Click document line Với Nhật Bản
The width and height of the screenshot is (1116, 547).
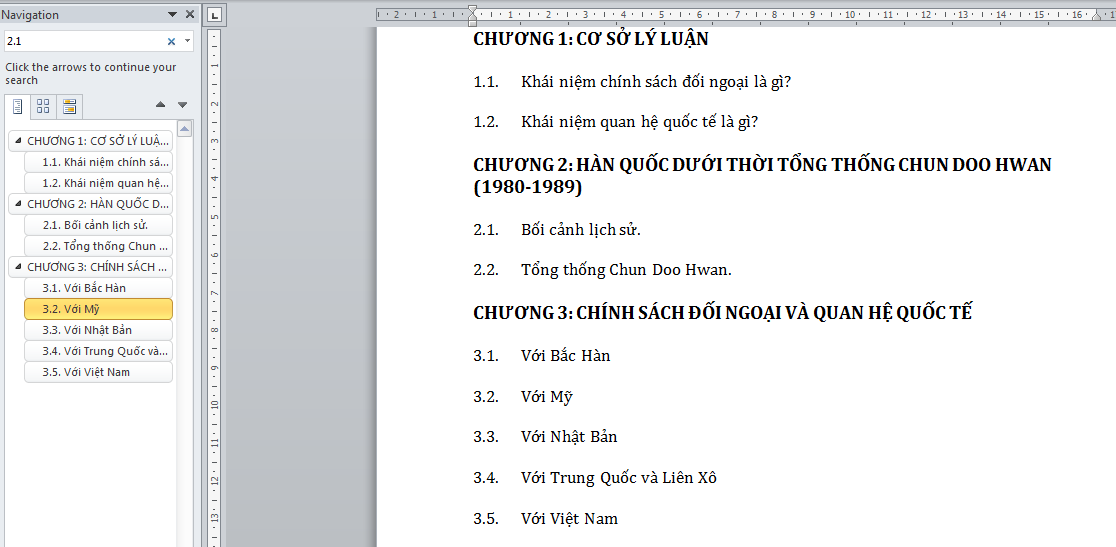(569, 437)
